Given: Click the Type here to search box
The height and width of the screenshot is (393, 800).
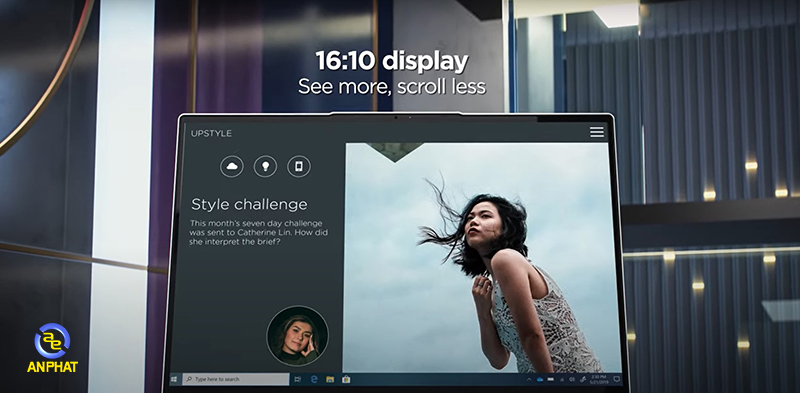Looking at the screenshot, I should [236, 379].
